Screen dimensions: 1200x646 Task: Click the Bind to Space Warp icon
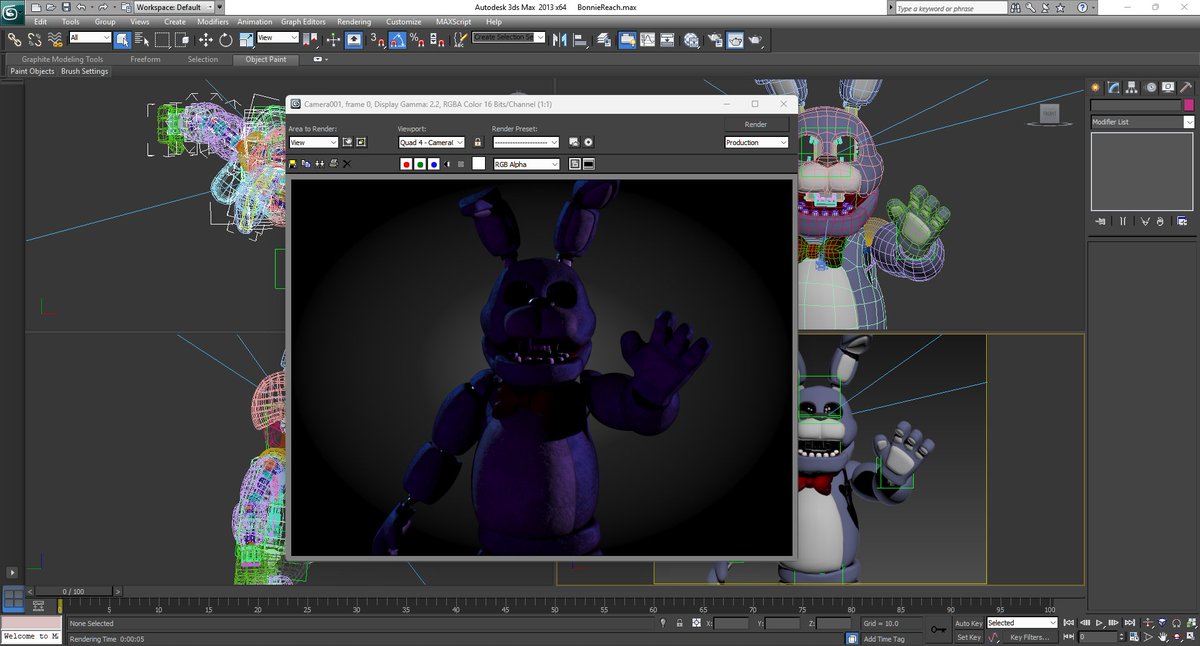pos(57,40)
